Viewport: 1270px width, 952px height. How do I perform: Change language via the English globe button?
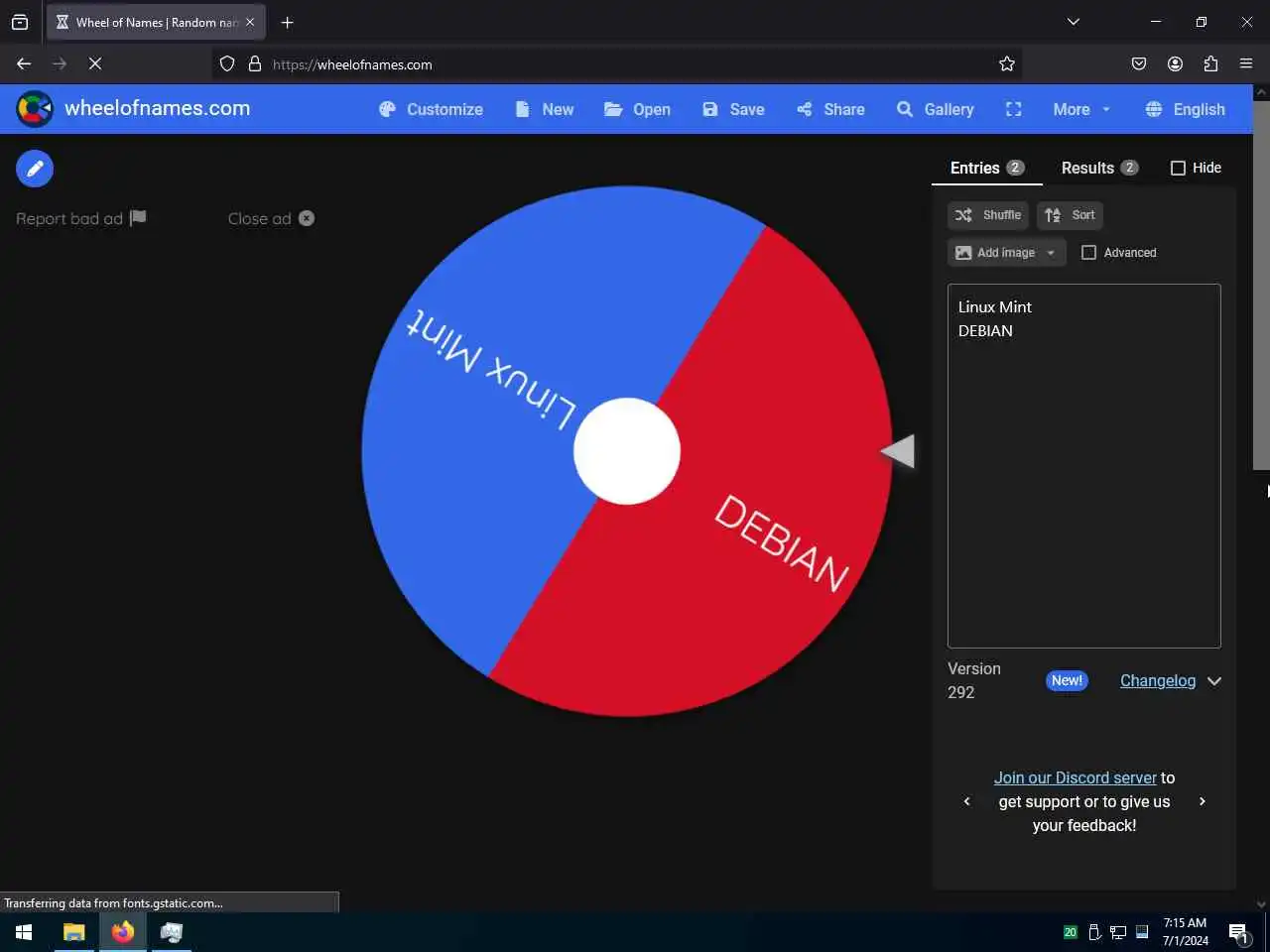click(1186, 109)
